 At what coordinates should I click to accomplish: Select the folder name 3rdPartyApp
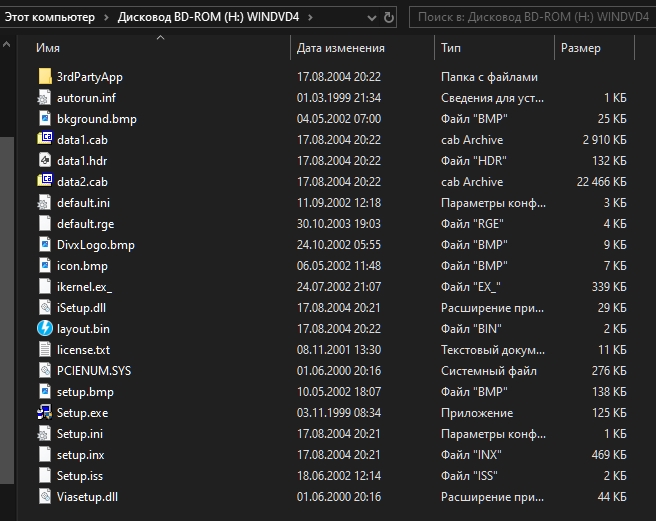90,77
